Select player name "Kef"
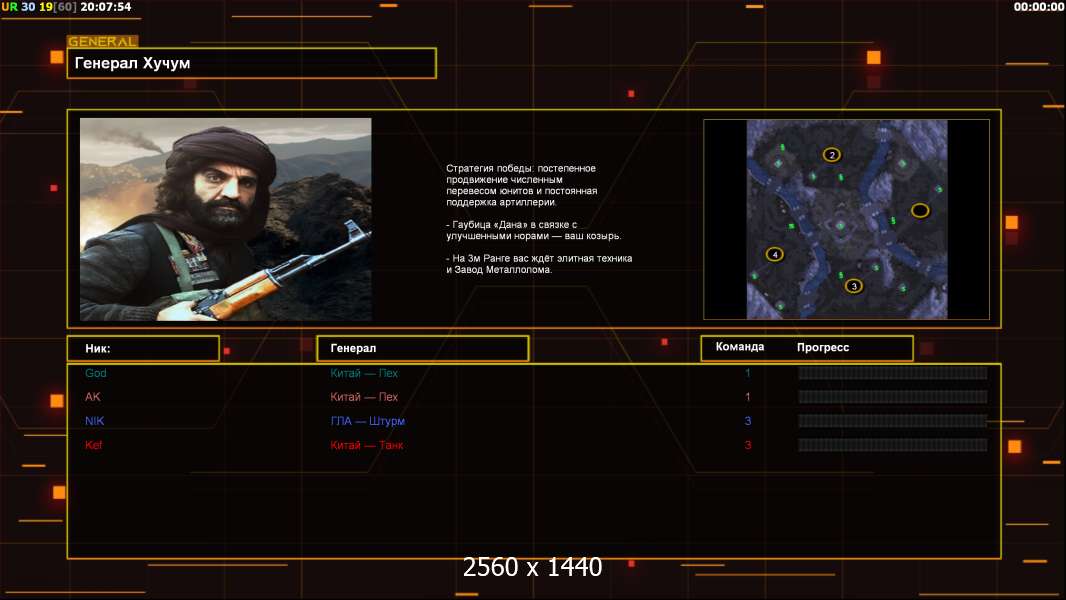 tap(93, 445)
